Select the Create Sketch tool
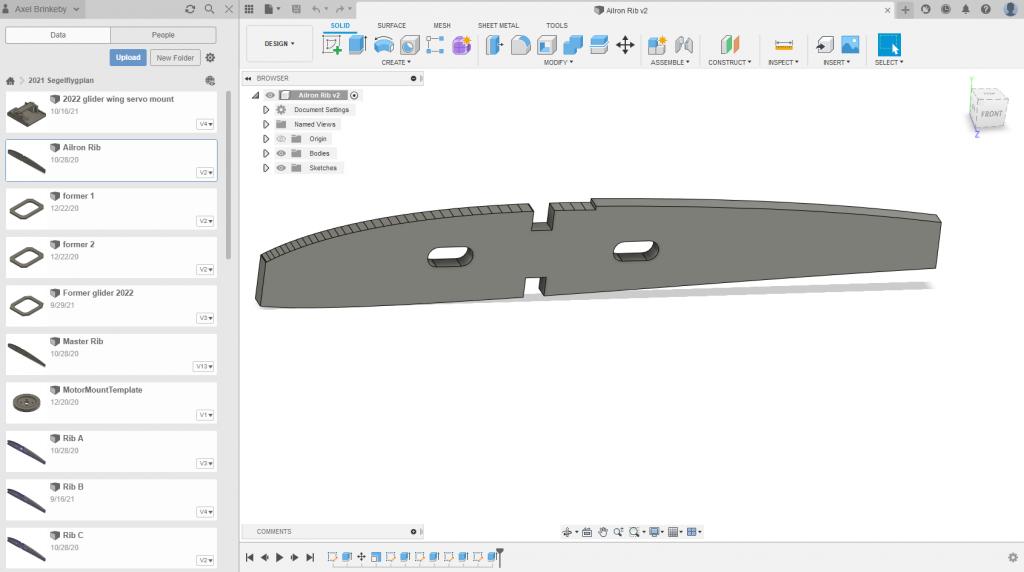 click(x=332, y=45)
